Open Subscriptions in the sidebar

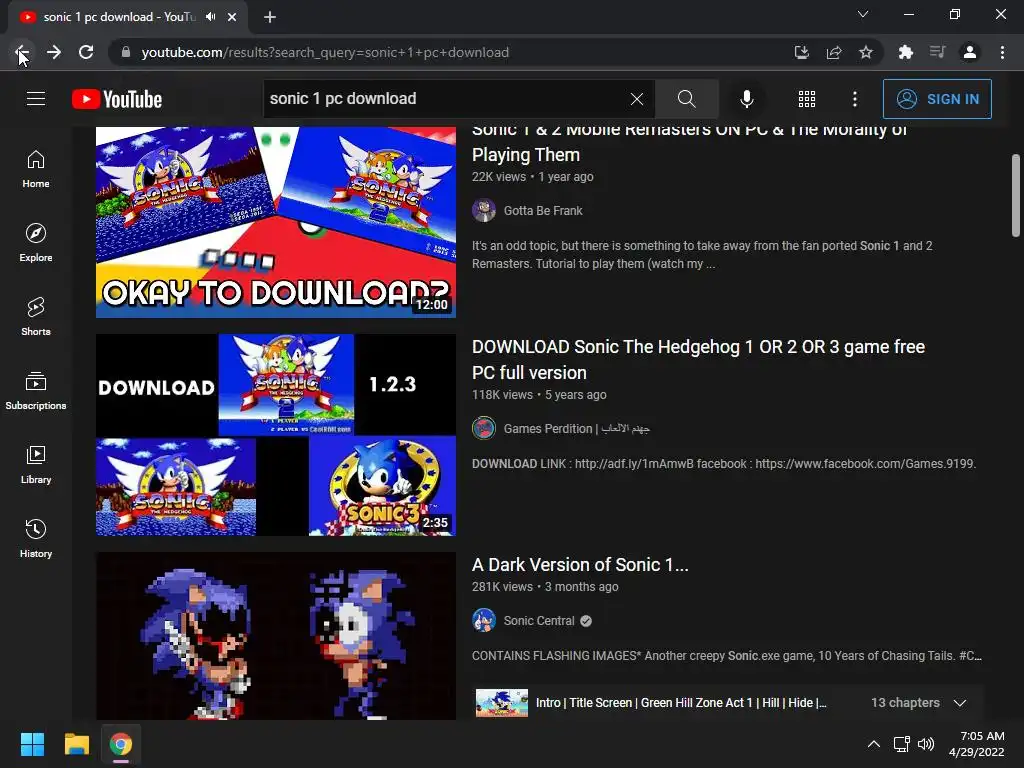[36, 391]
